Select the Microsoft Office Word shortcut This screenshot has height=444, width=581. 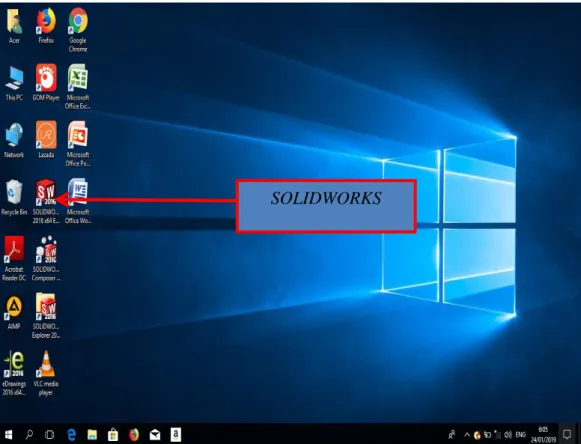coord(78,202)
